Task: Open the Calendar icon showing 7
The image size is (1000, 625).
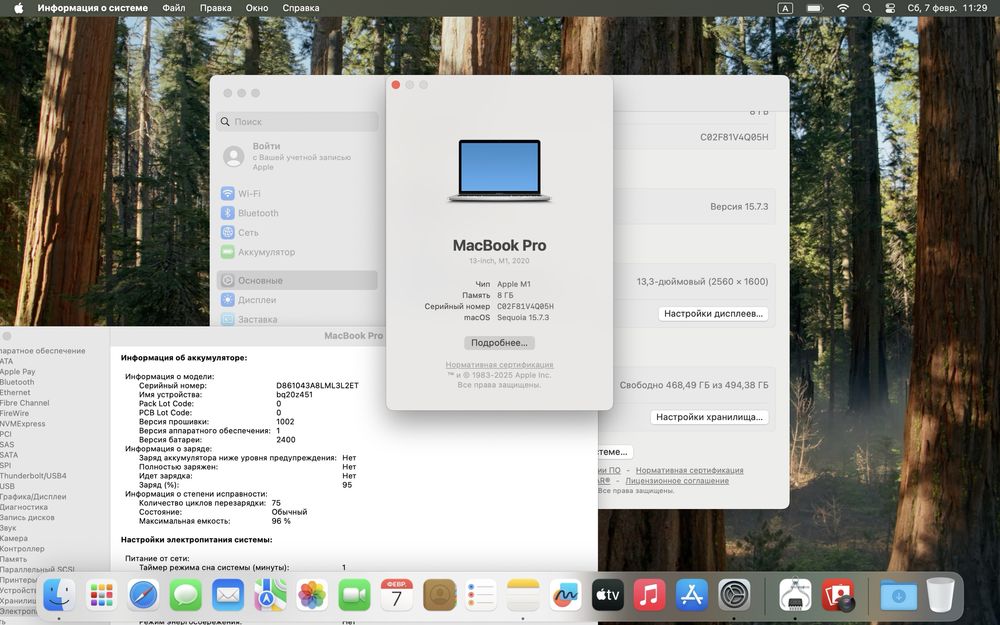Action: click(x=396, y=595)
